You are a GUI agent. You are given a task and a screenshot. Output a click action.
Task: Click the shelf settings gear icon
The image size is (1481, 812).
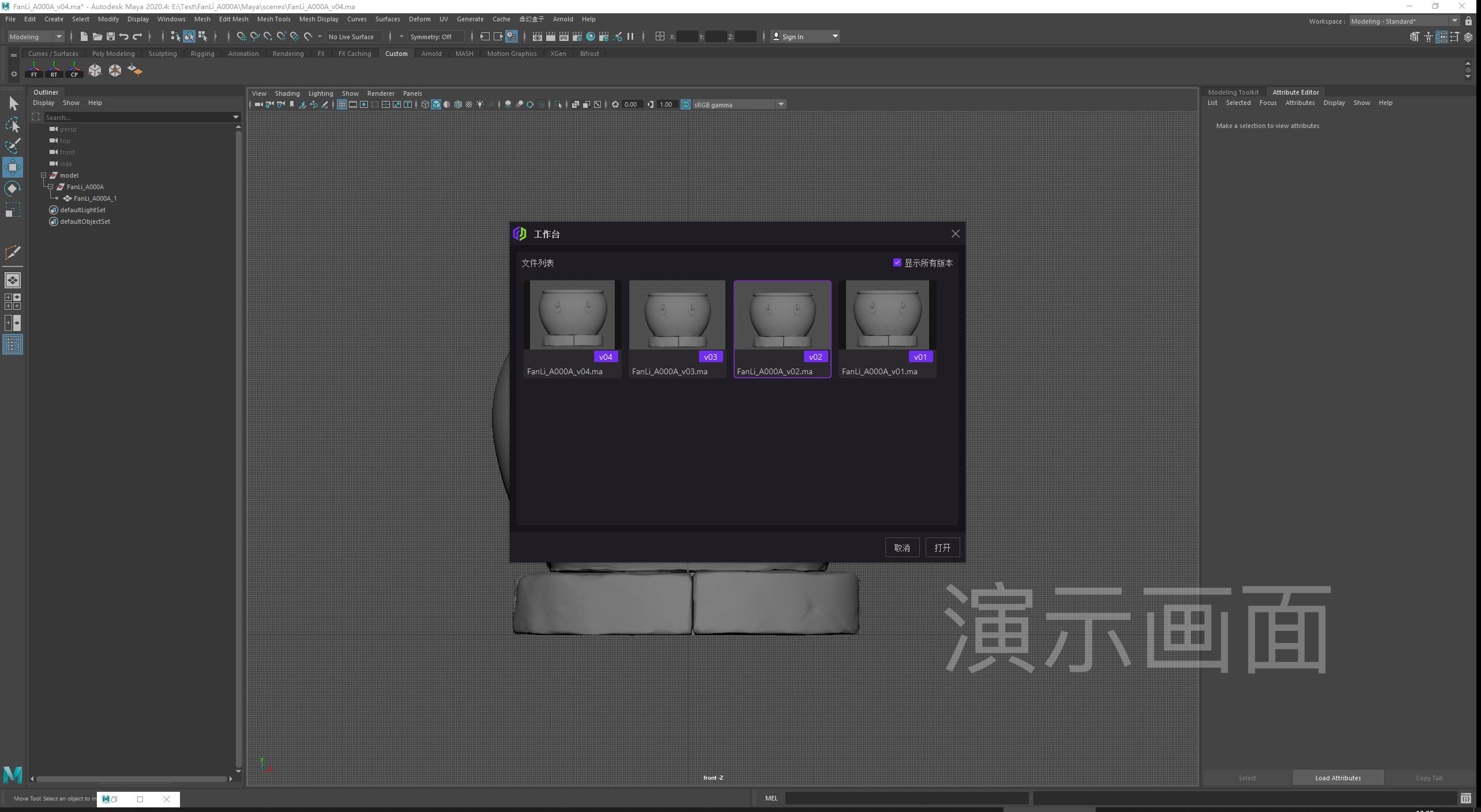coord(14,74)
